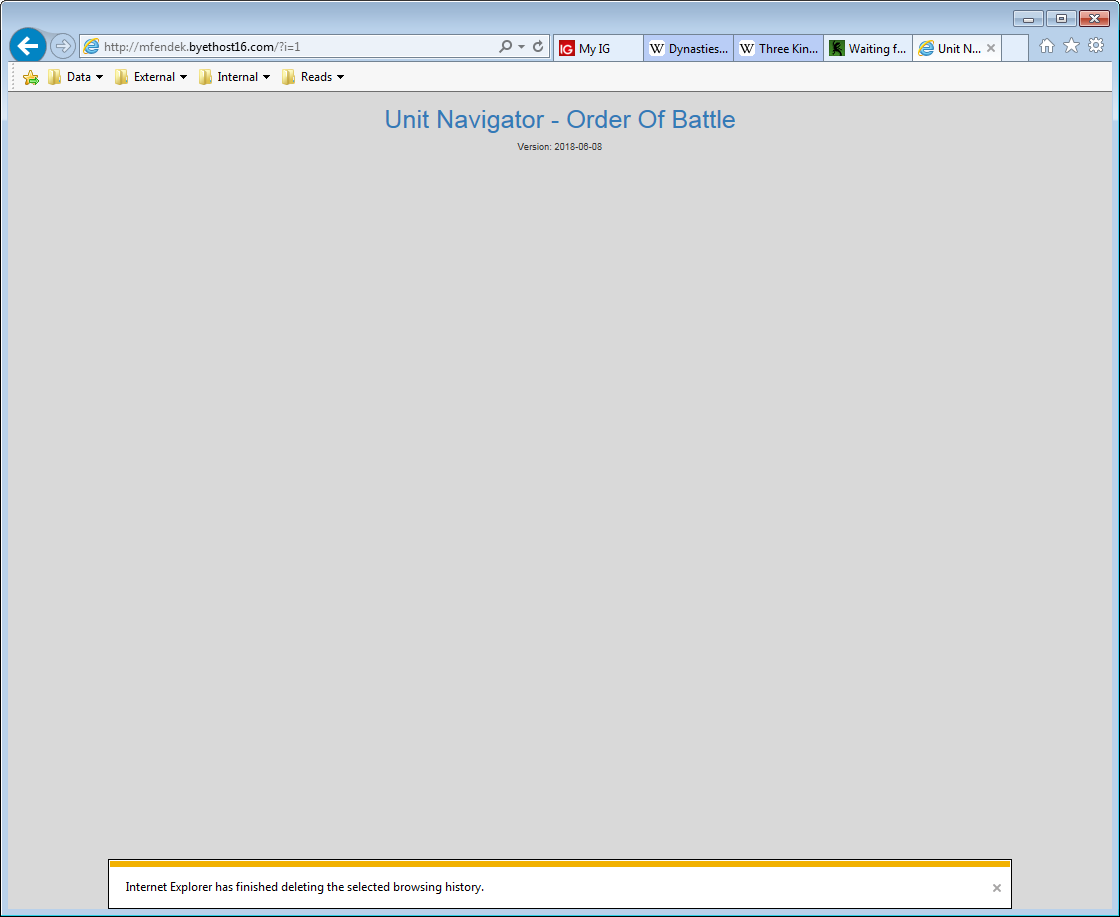The height and width of the screenshot is (917, 1120).
Task: Open the Home page icon
Action: (x=1047, y=46)
